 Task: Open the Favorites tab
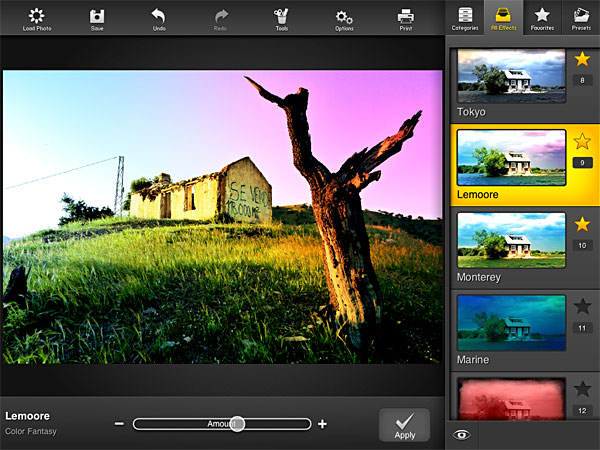[542, 18]
